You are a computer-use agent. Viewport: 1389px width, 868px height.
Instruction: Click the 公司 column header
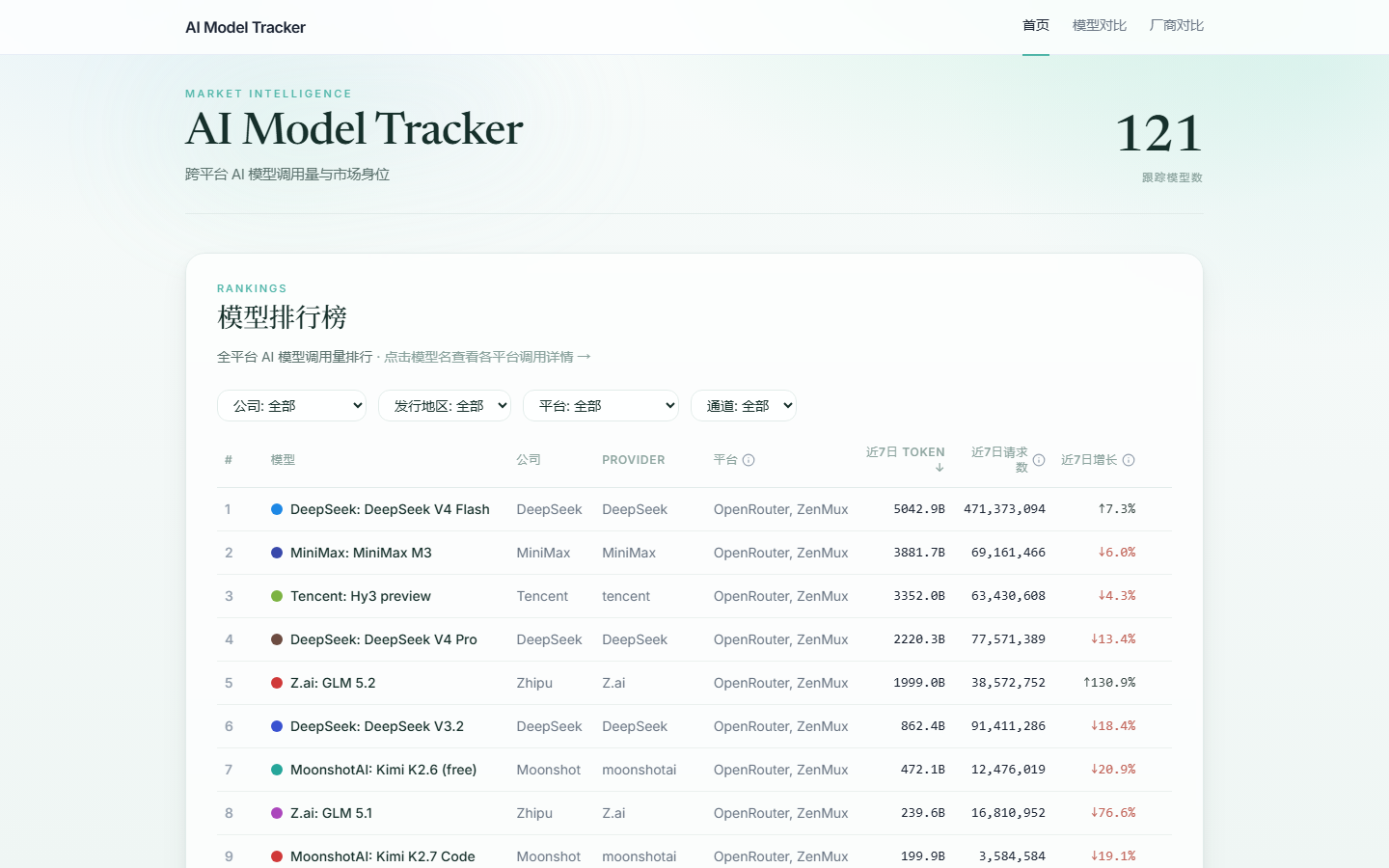coord(529,460)
